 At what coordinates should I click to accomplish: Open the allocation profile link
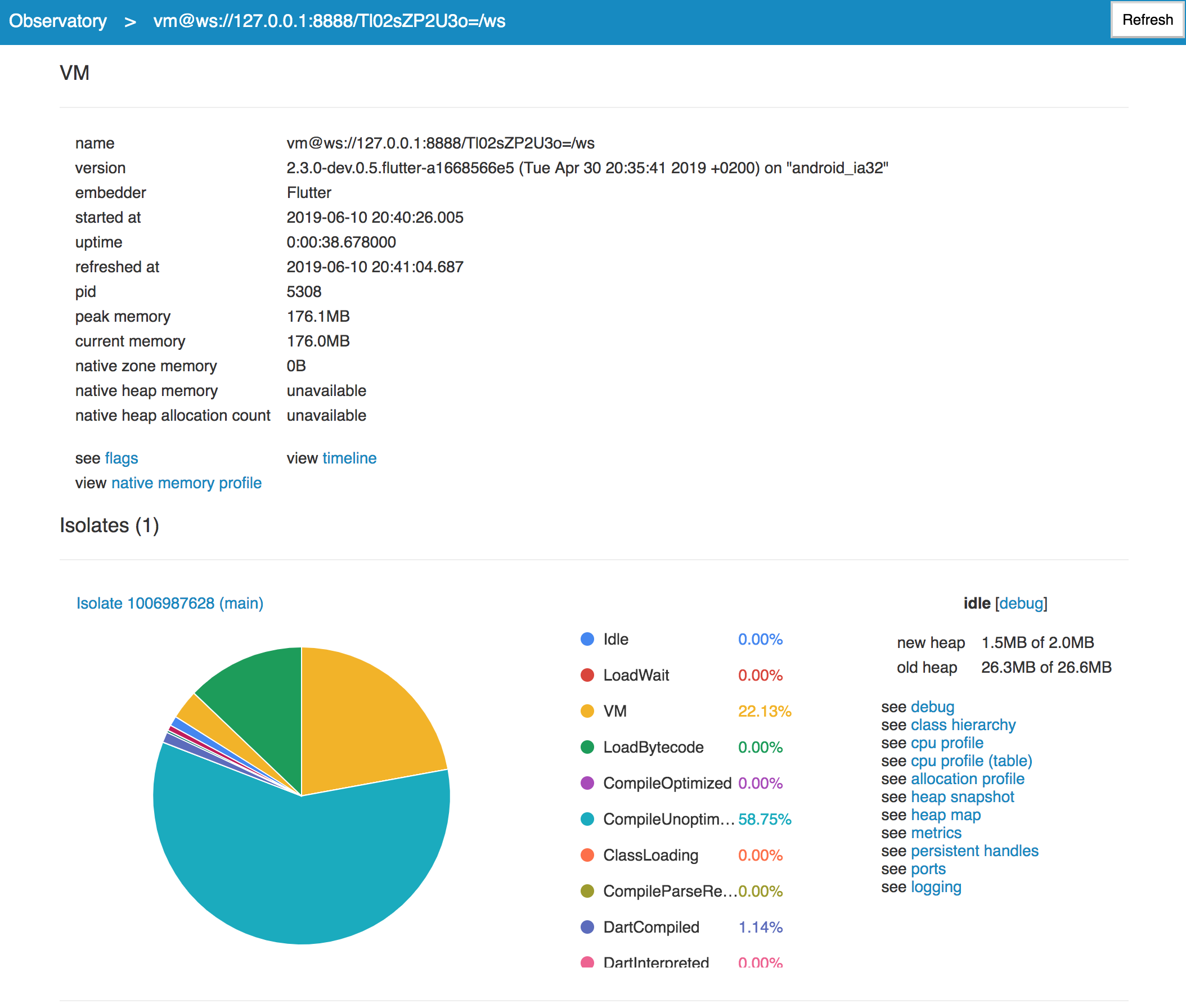pos(967,779)
